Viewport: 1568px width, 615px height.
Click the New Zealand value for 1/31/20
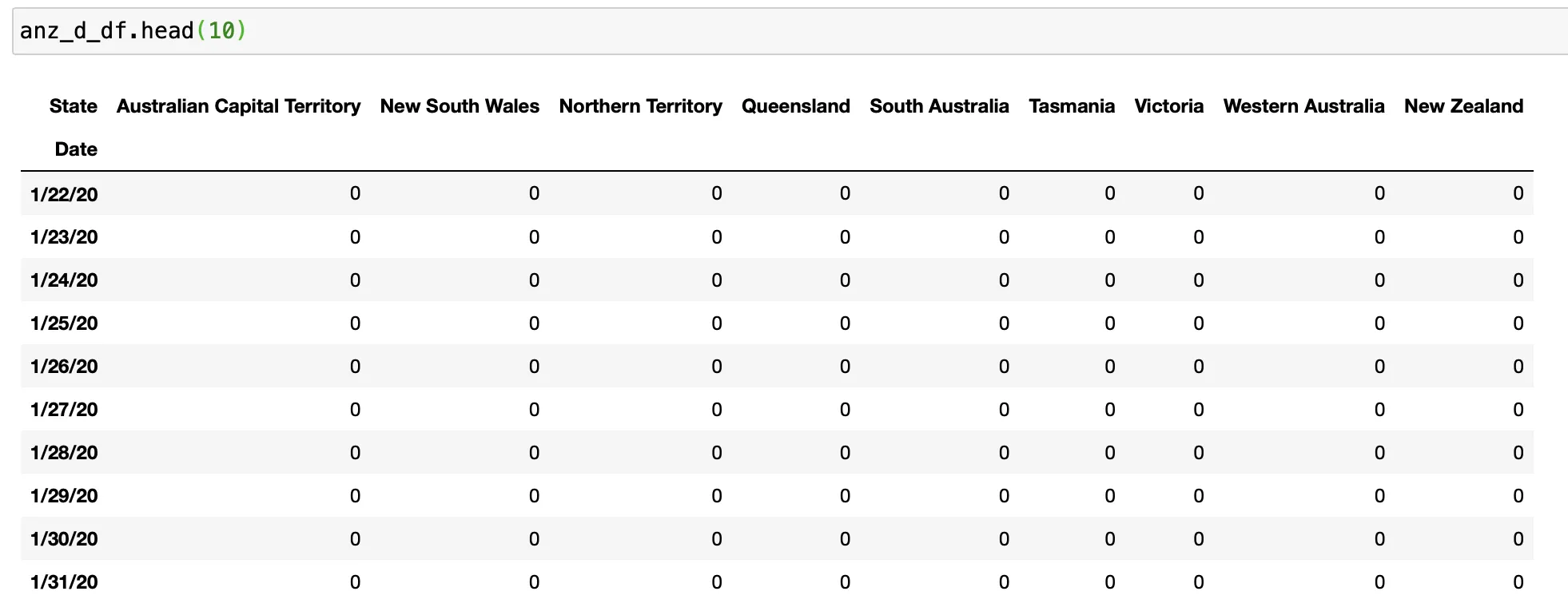tap(1518, 582)
